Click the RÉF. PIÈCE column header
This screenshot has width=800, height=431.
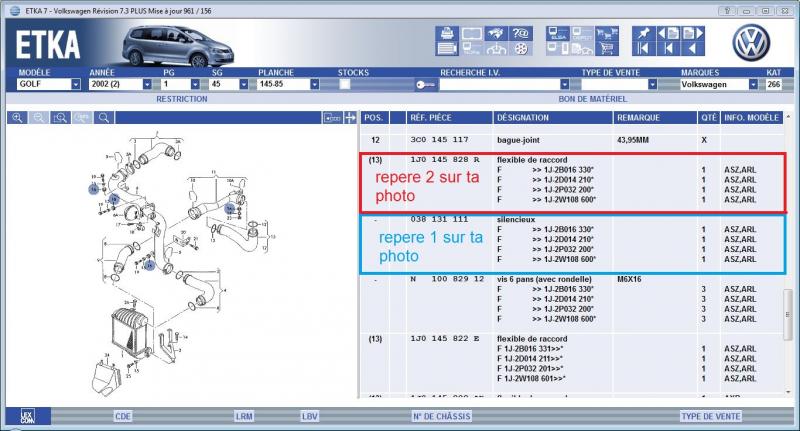[x=449, y=118]
